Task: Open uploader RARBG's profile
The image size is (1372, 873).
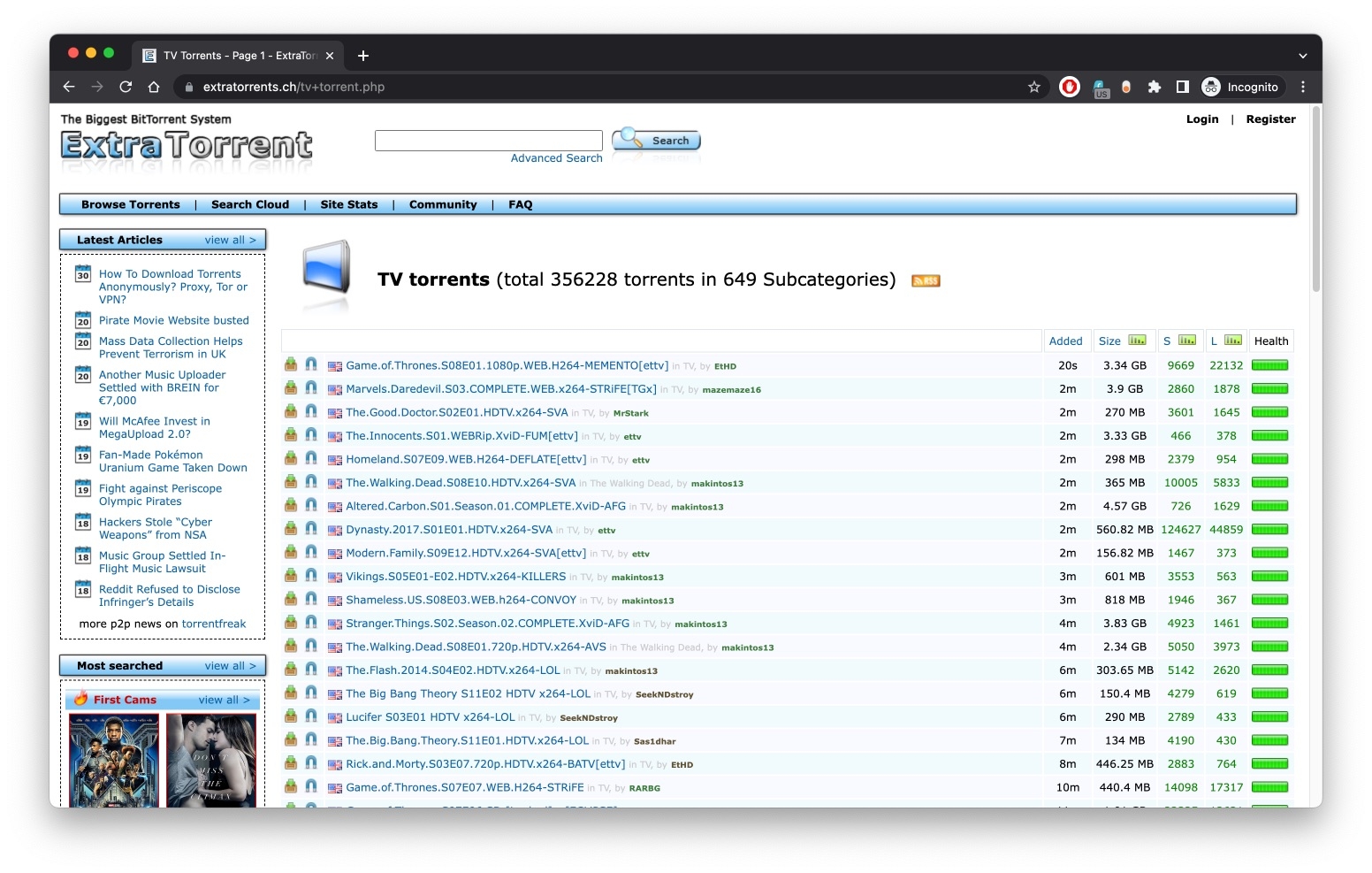Action: point(645,788)
